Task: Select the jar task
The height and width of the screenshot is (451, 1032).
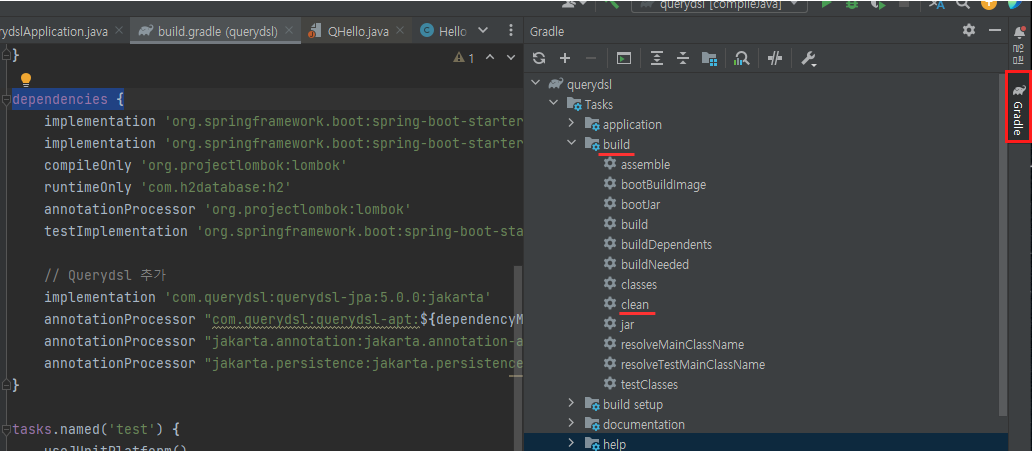Action: point(627,325)
